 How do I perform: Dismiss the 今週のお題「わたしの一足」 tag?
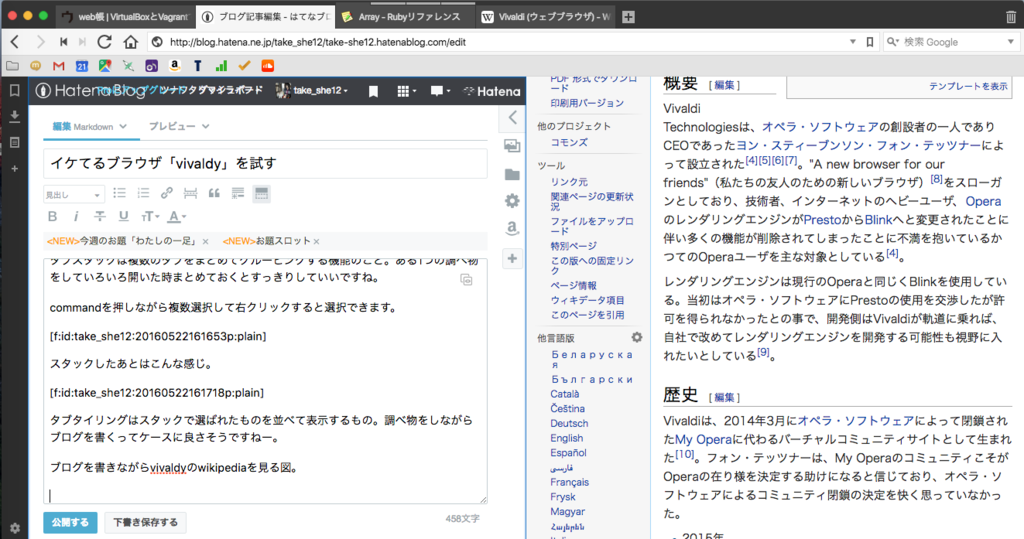(206, 242)
